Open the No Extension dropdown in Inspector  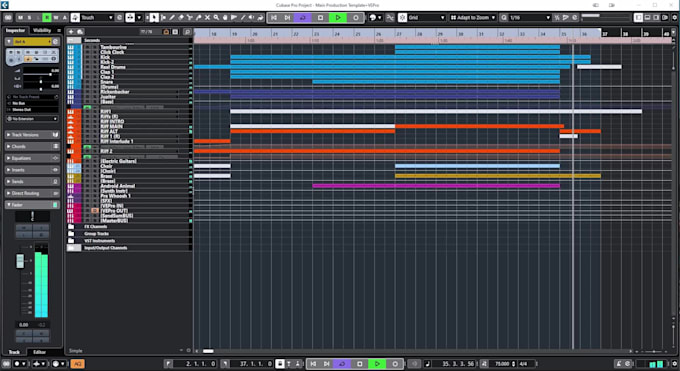(x=33, y=118)
